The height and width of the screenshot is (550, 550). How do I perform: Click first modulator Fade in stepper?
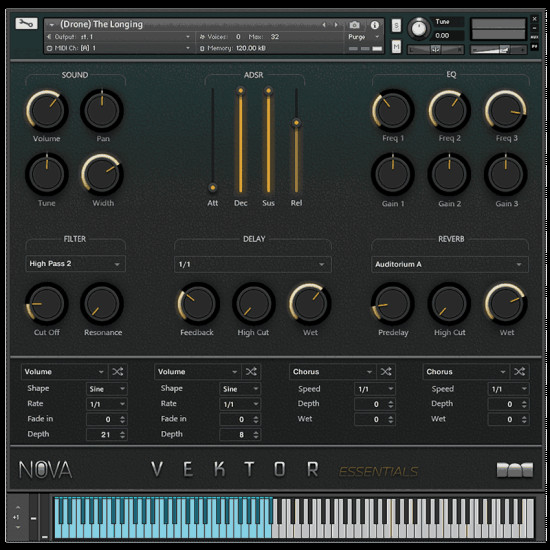tap(122, 419)
